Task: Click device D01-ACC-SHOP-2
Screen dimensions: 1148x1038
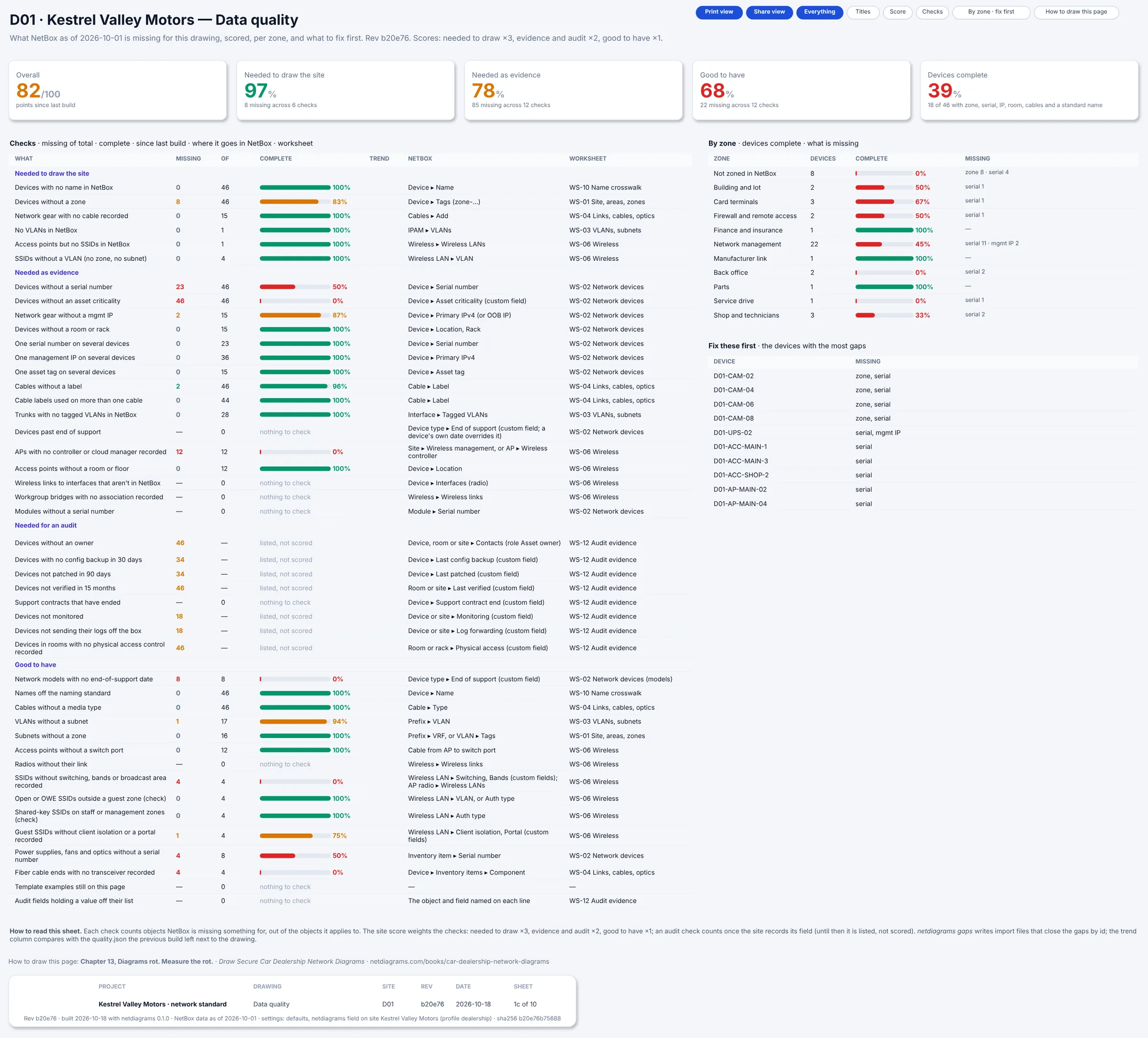Action: click(x=741, y=476)
